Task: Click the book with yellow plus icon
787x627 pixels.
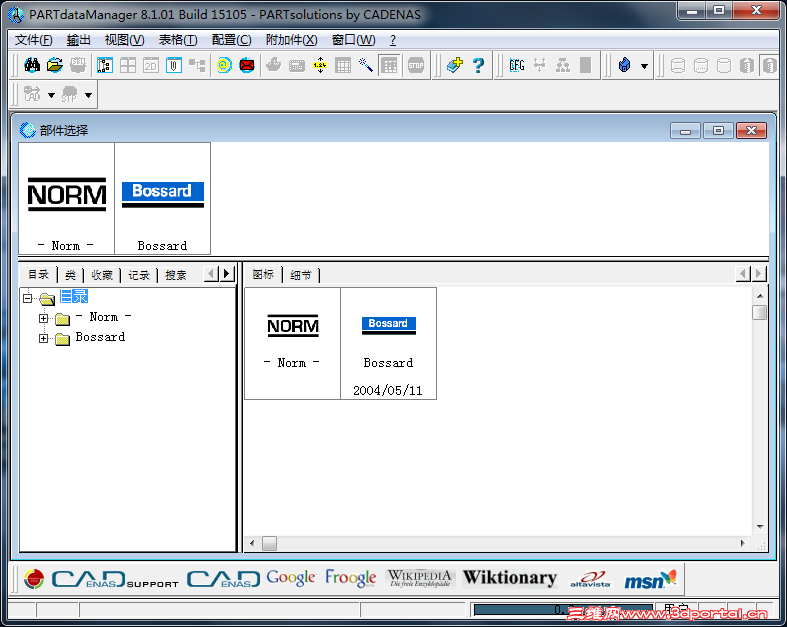Action: [x=455, y=65]
